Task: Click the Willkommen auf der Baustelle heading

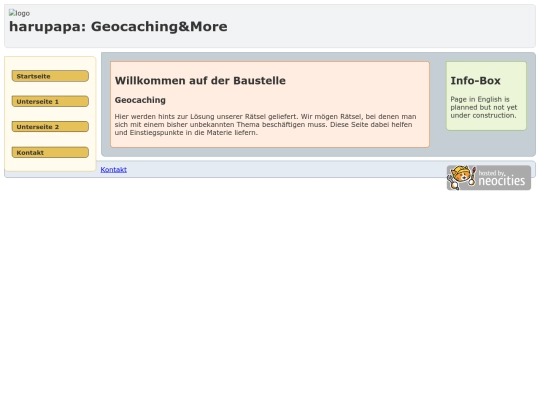Action: point(200,81)
